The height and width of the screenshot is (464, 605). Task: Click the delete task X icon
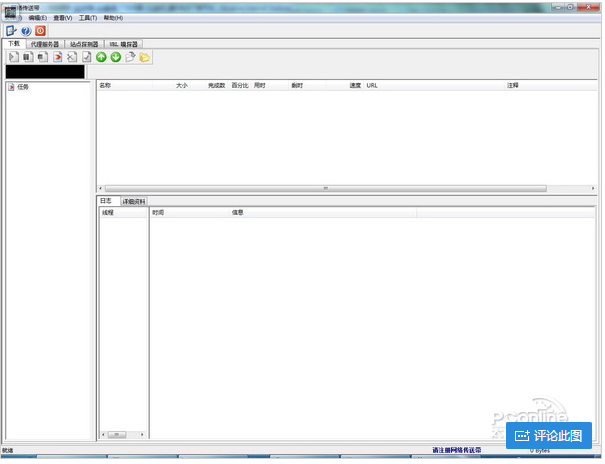72,57
